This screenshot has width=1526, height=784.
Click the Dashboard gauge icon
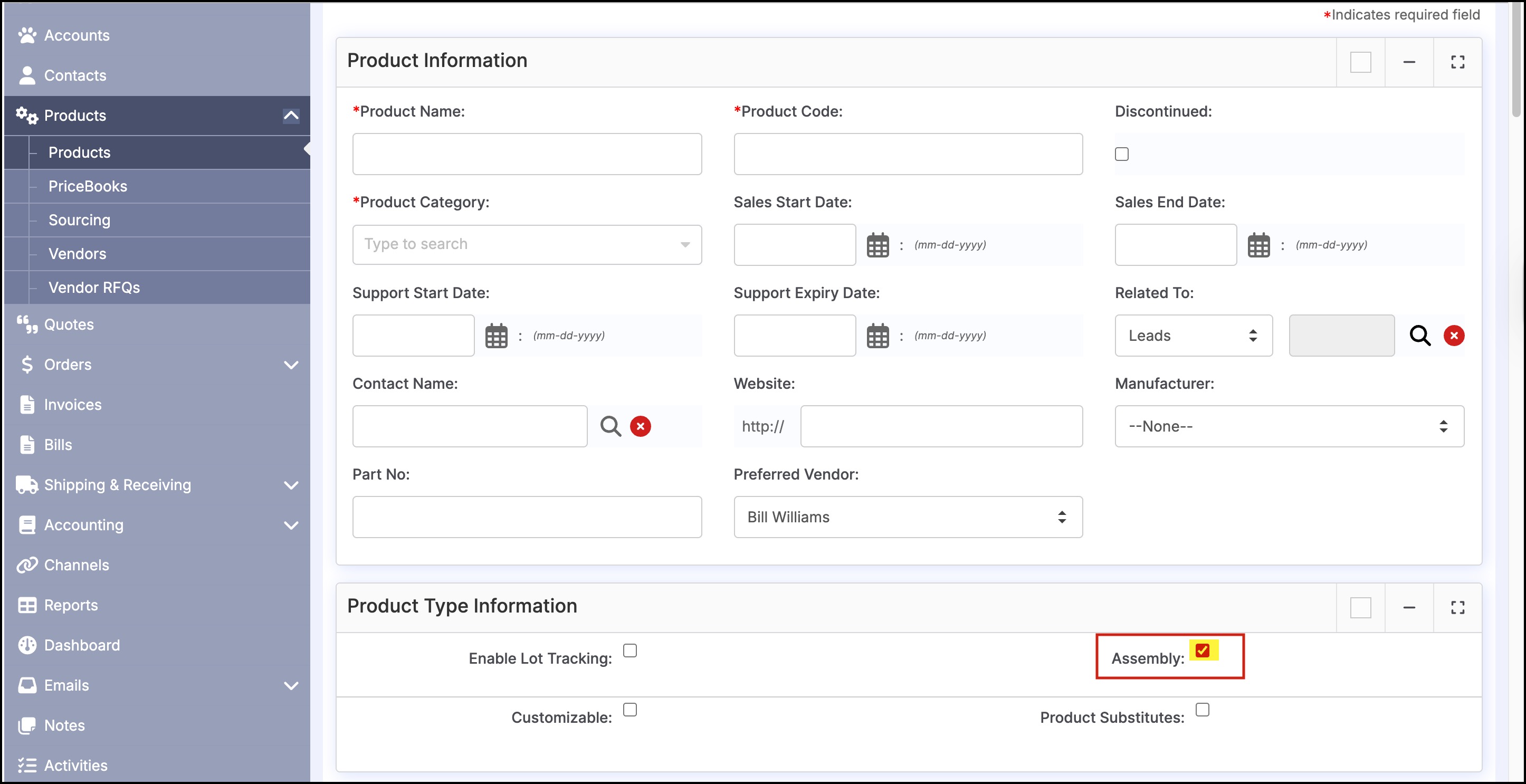point(27,645)
